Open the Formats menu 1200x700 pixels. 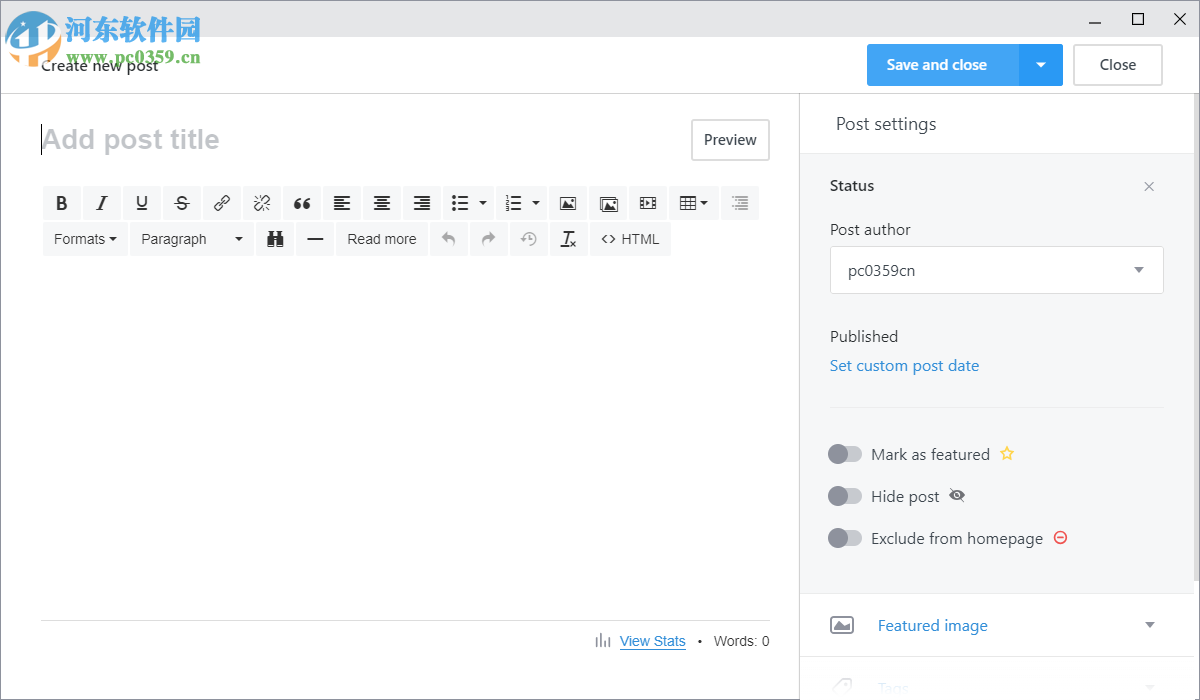pos(85,239)
